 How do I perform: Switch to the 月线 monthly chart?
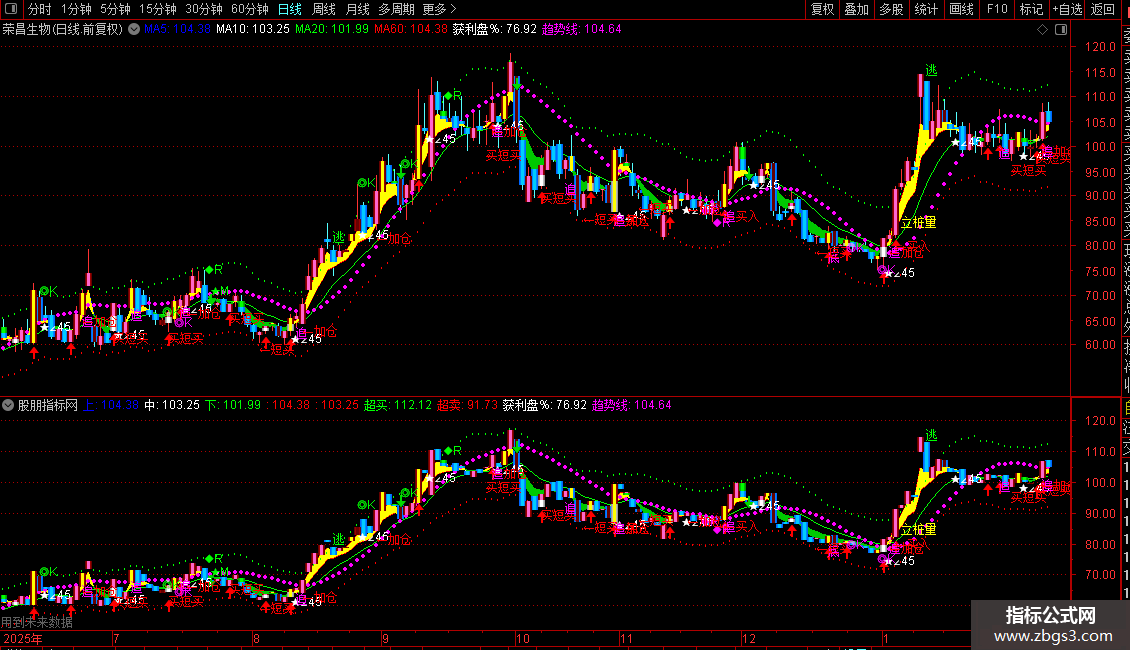pos(357,9)
